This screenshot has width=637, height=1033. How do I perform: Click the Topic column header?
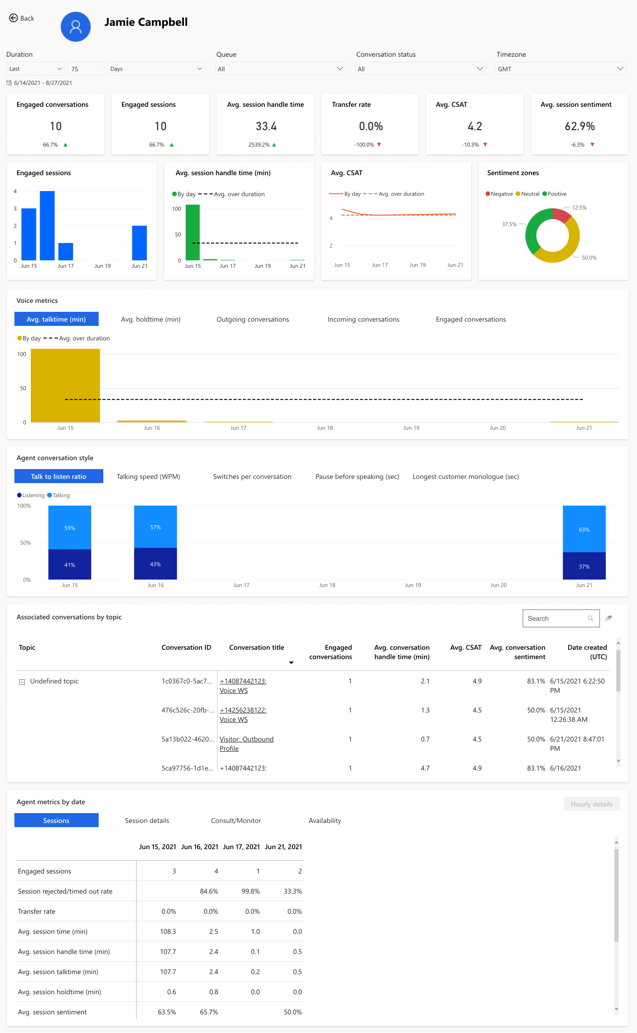click(27, 648)
